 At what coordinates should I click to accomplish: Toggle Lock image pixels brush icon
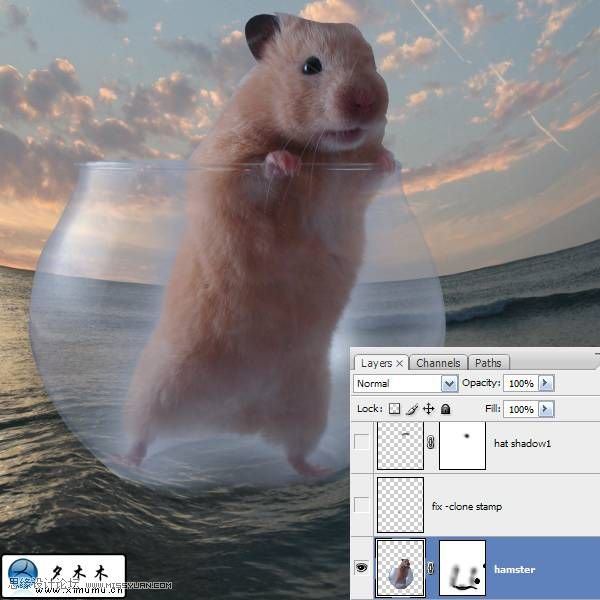[x=412, y=409]
